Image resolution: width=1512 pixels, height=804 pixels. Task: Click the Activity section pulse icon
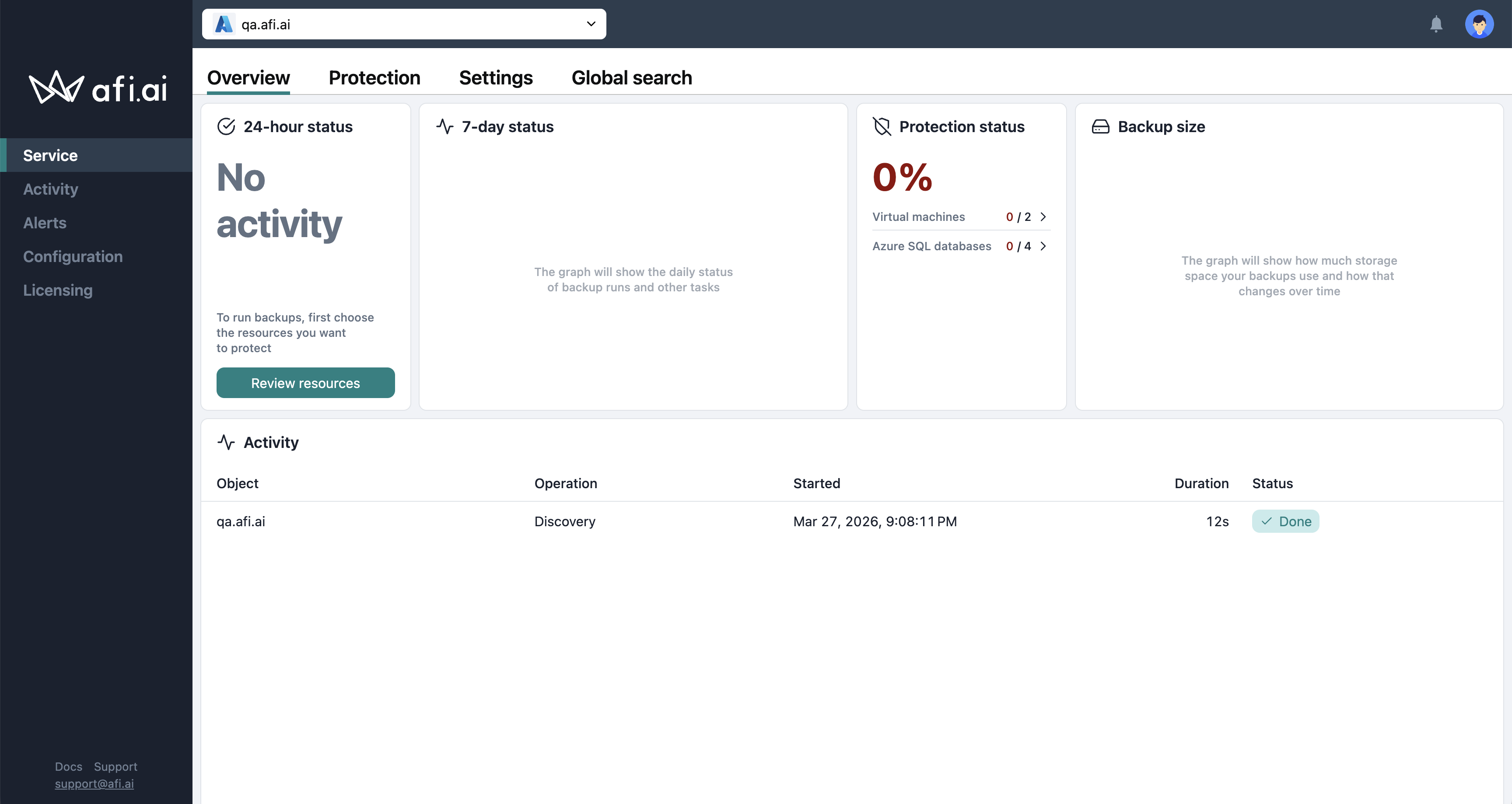pos(226,442)
